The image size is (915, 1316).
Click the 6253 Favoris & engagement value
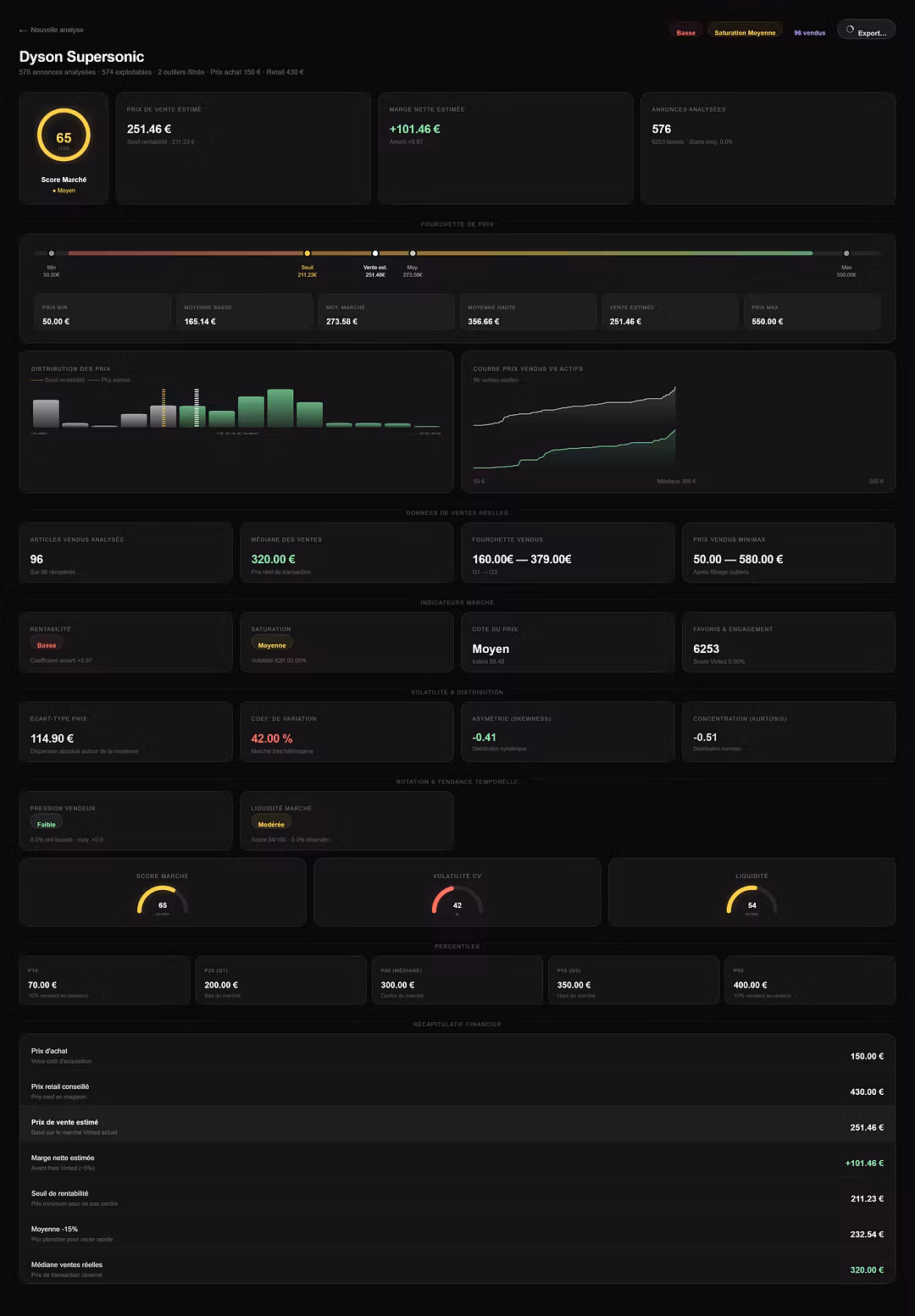pyautogui.click(x=706, y=649)
